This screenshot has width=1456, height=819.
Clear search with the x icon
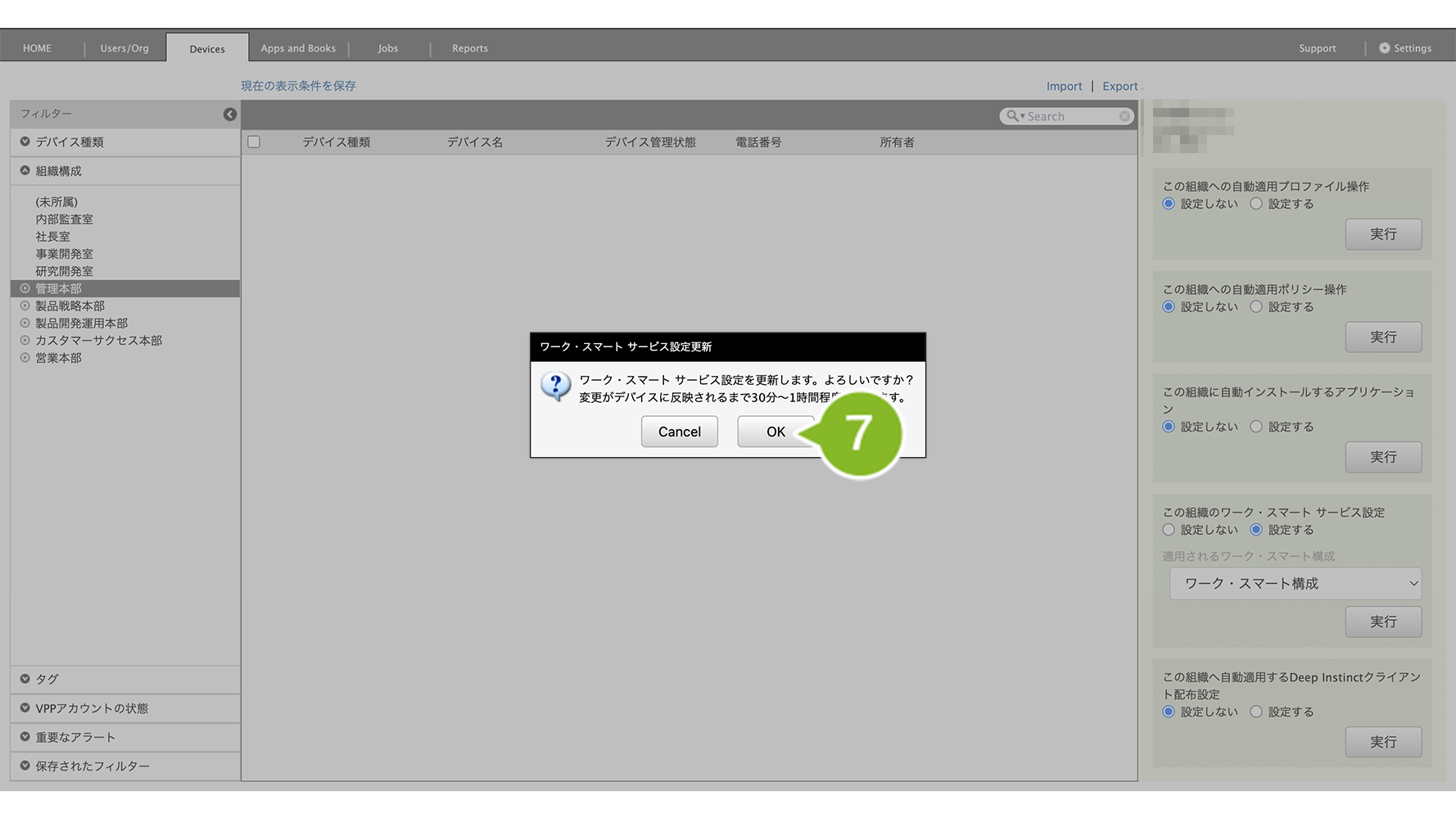[x=1124, y=116]
